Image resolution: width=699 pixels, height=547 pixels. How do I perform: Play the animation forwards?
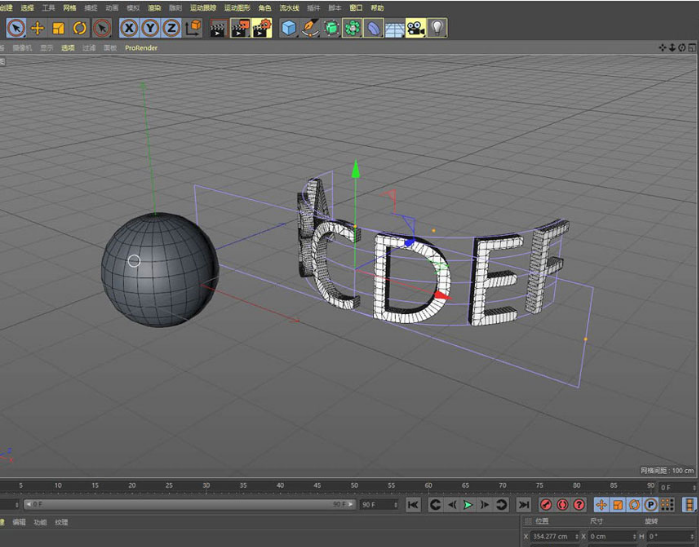click(x=468, y=505)
